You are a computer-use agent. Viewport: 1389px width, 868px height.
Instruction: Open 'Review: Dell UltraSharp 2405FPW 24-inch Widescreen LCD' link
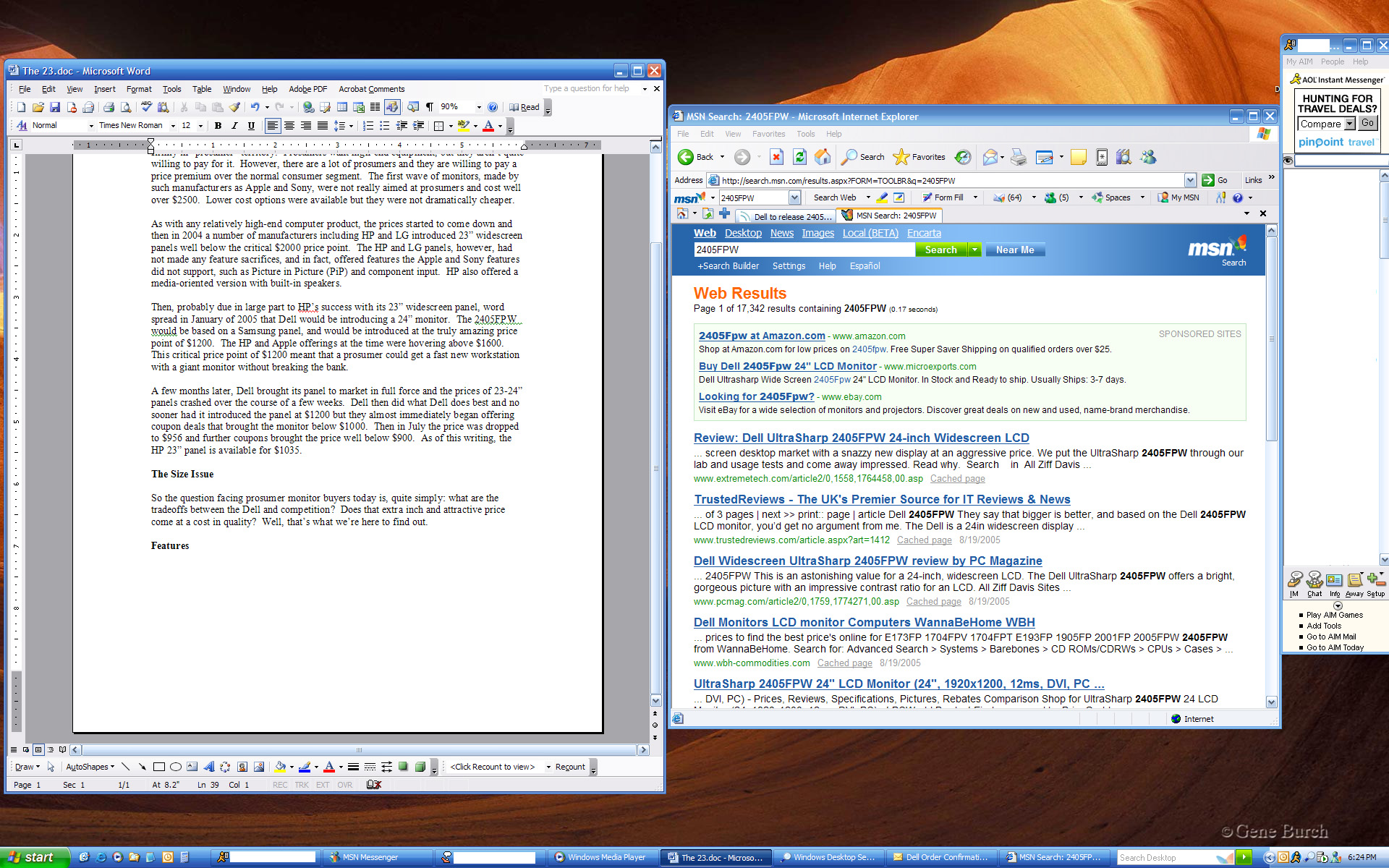[861, 438]
